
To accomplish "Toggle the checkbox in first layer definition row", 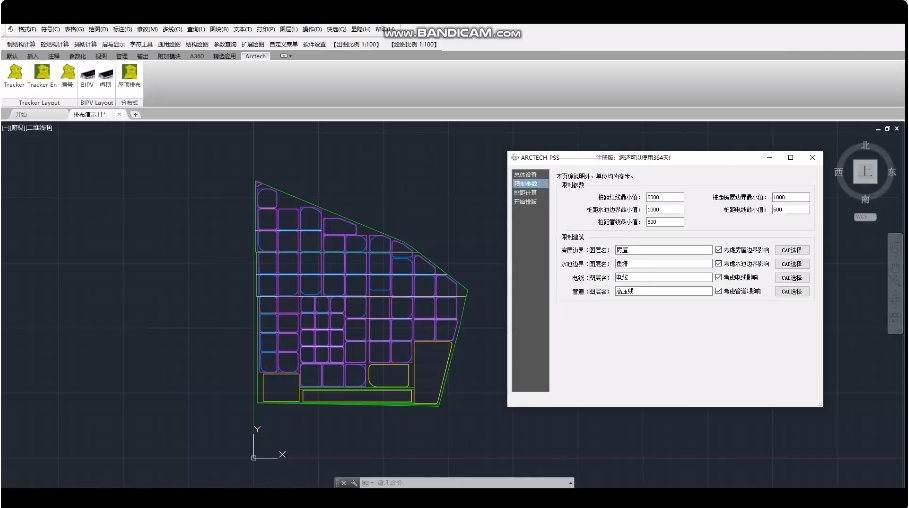I will [x=718, y=249].
